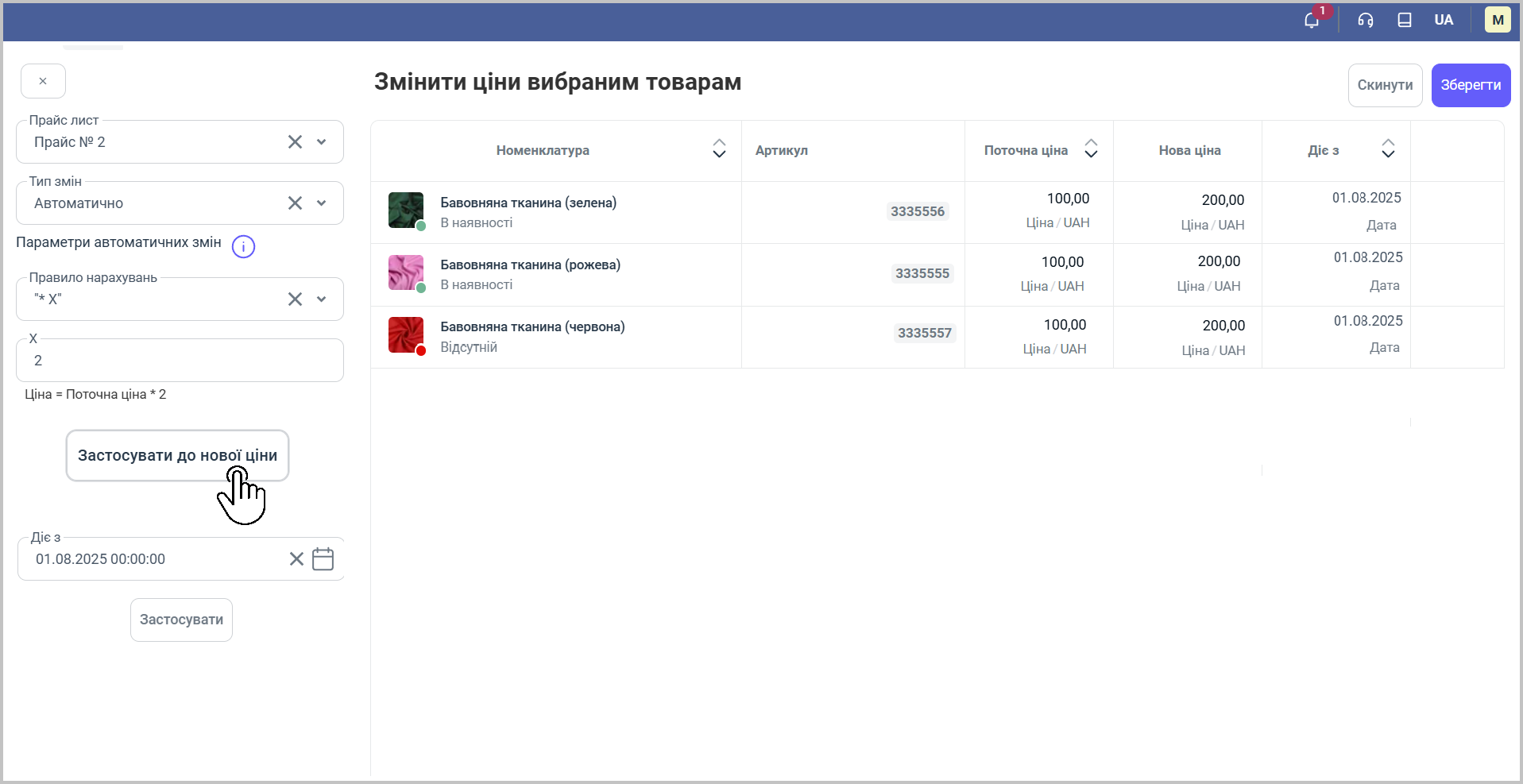Click the info icon beside automatic parameters

[243, 246]
